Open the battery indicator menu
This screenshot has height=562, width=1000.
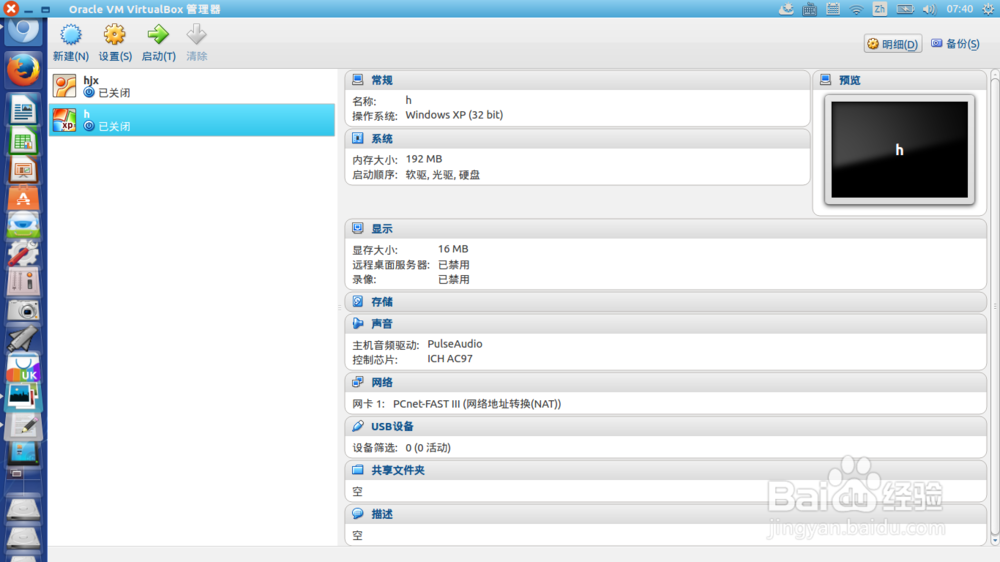coord(904,9)
